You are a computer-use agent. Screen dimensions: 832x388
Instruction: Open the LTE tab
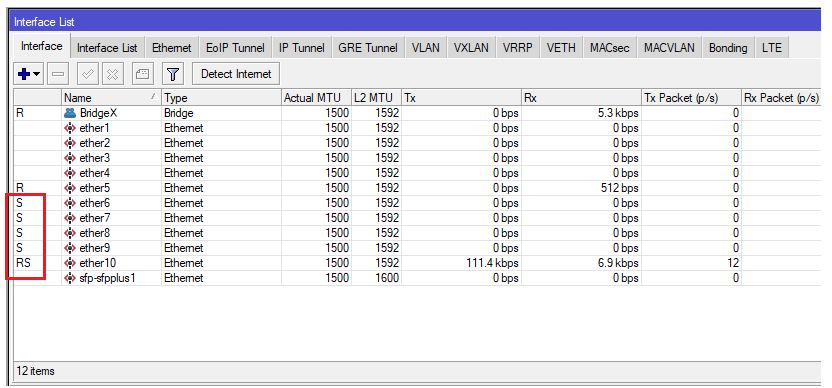(772, 48)
